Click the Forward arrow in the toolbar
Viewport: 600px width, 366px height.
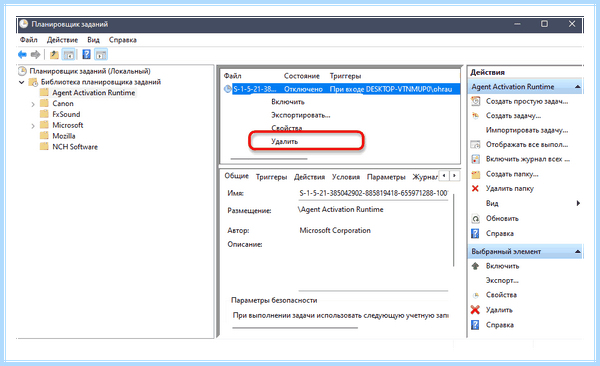[x=36, y=55]
